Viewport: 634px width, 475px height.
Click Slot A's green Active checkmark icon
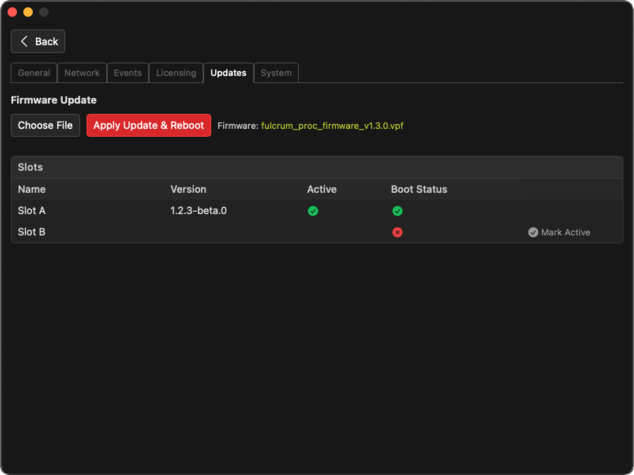[313, 211]
